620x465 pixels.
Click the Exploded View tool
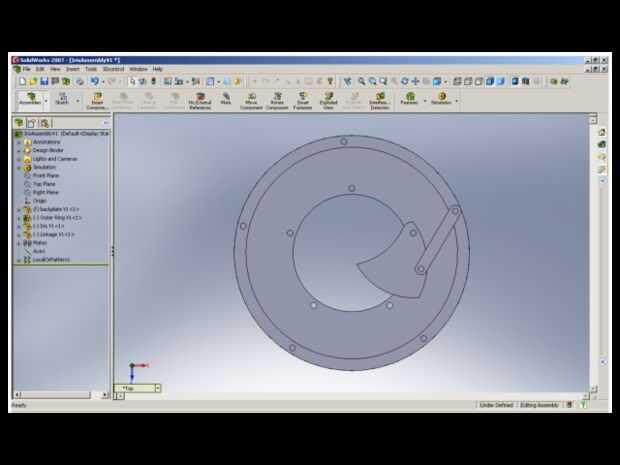(329, 101)
